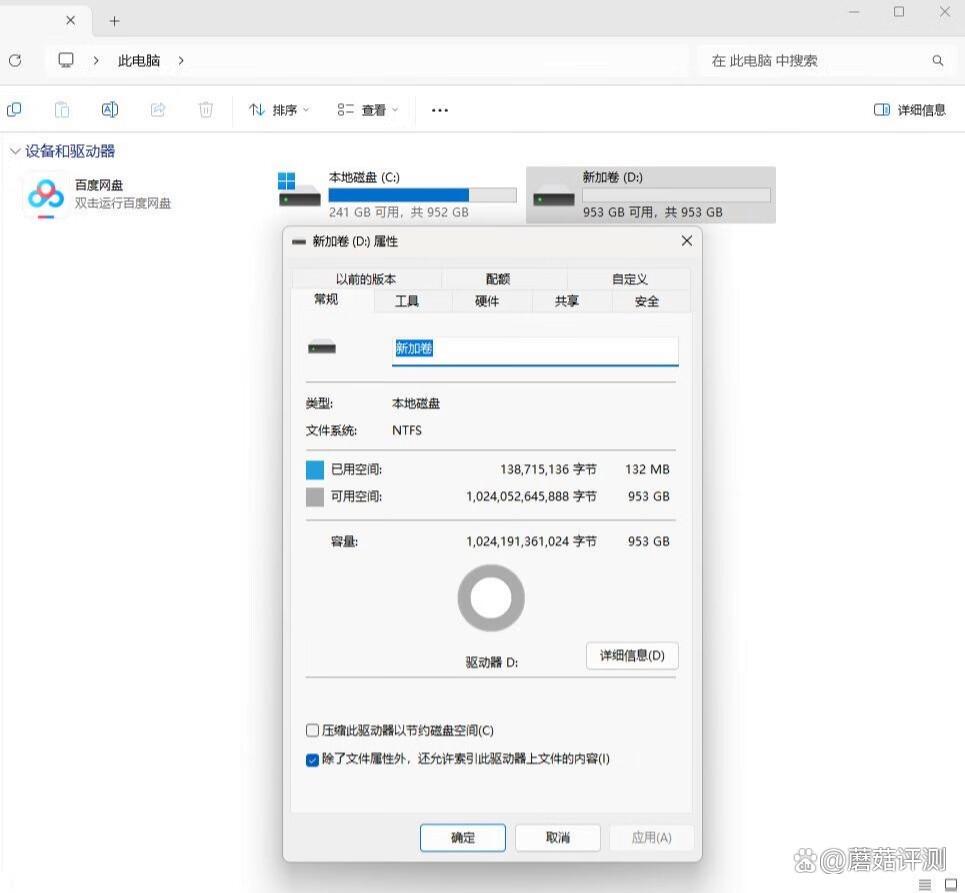Open the 安全 tab
Screen dimensions: 965x893
pyautogui.click(x=647, y=301)
